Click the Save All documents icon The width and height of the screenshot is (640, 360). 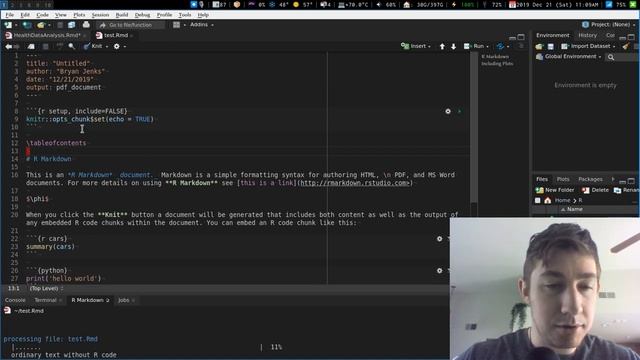pos(71,25)
